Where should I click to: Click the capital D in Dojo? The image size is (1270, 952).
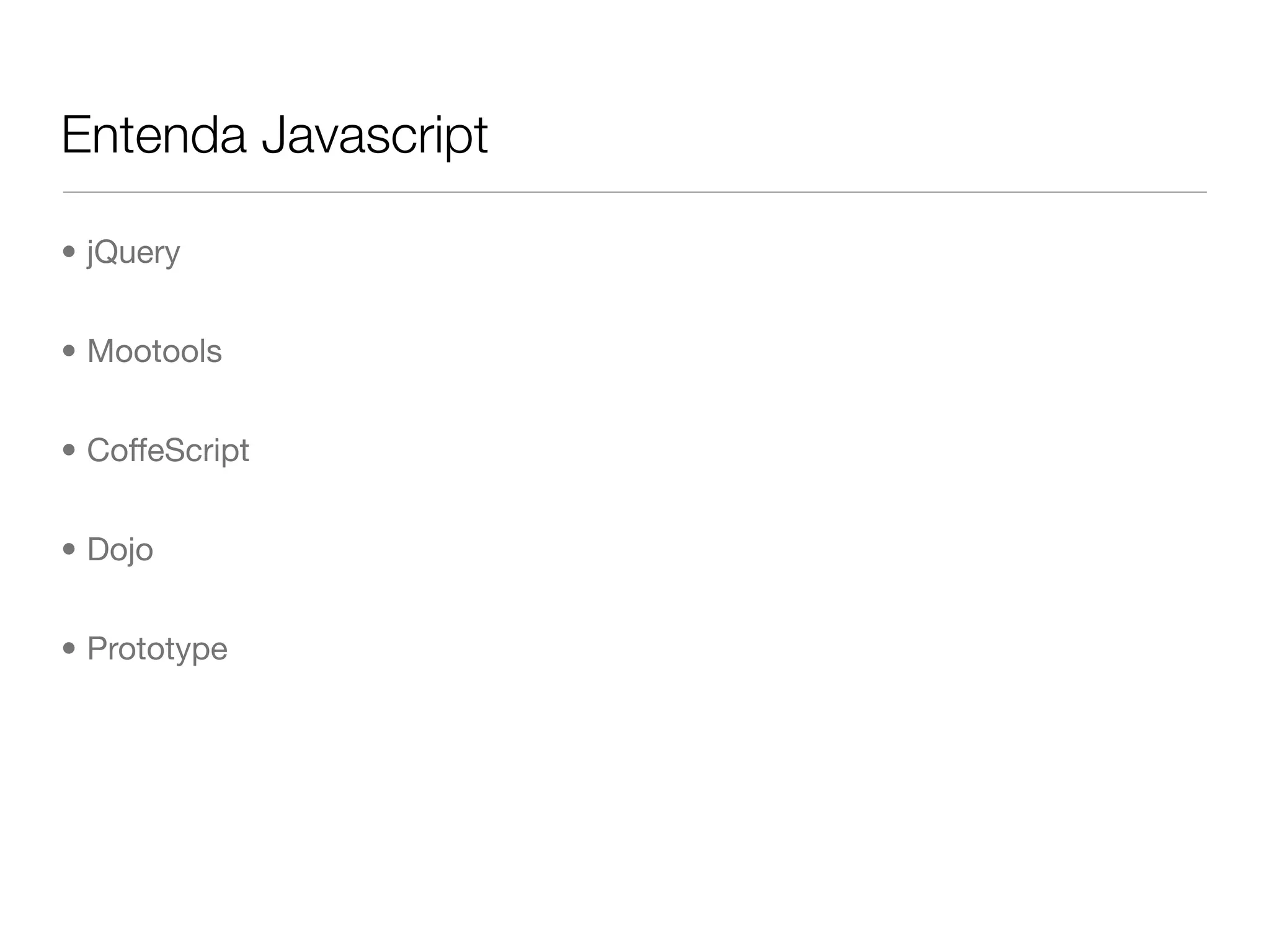(x=99, y=549)
